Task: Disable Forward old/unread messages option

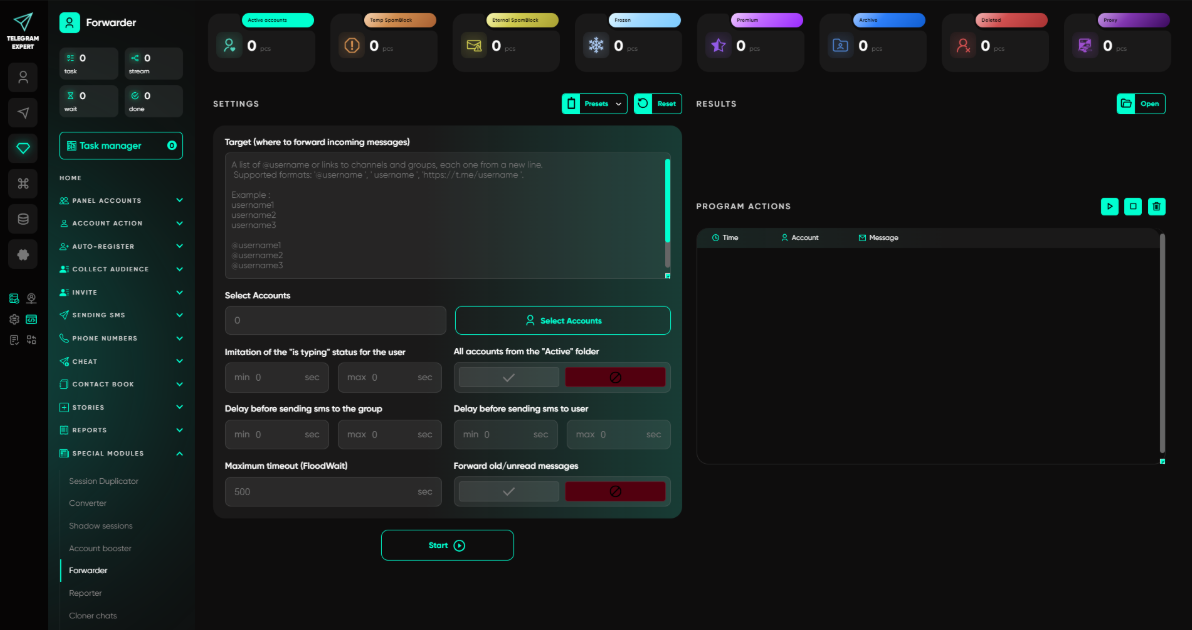Action: (x=615, y=492)
